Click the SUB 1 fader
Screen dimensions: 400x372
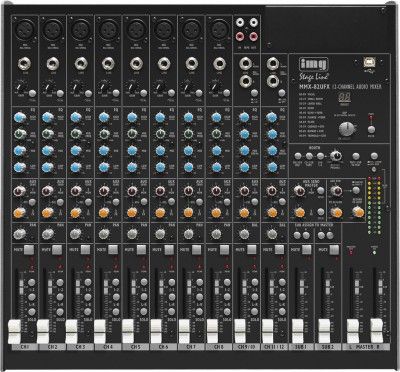(x=298, y=331)
